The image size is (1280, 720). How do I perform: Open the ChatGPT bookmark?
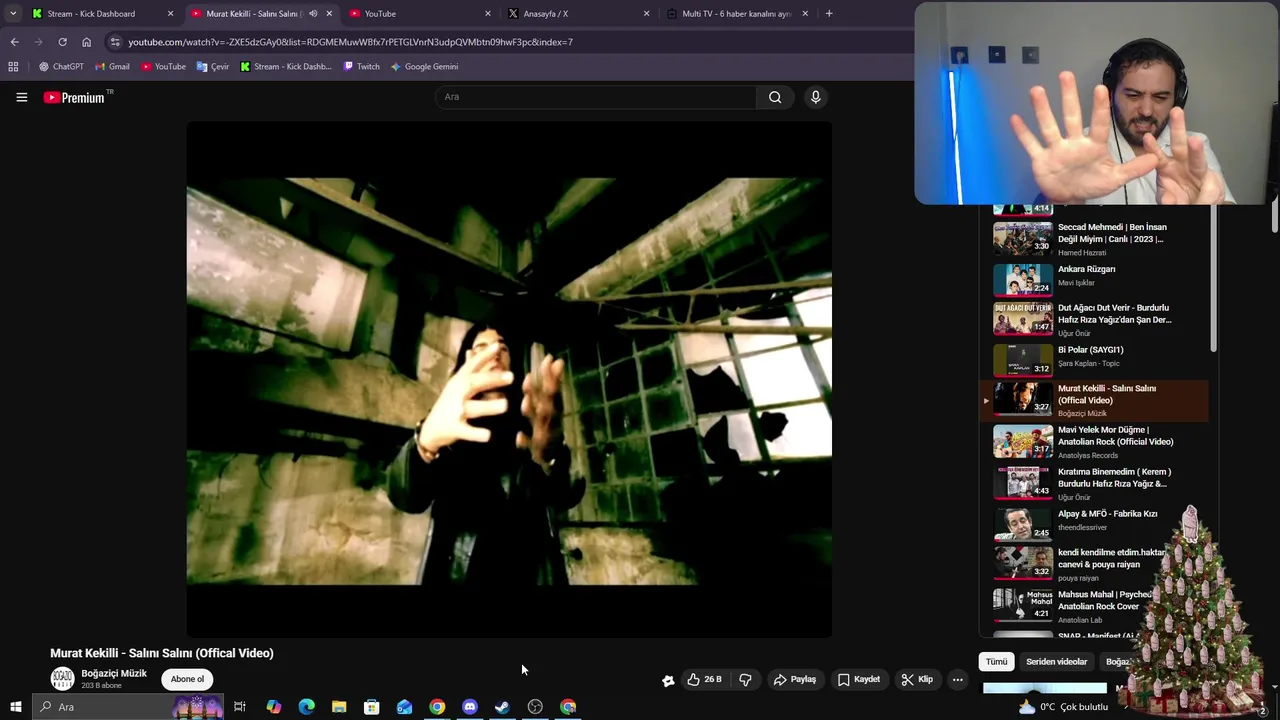click(61, 66)
